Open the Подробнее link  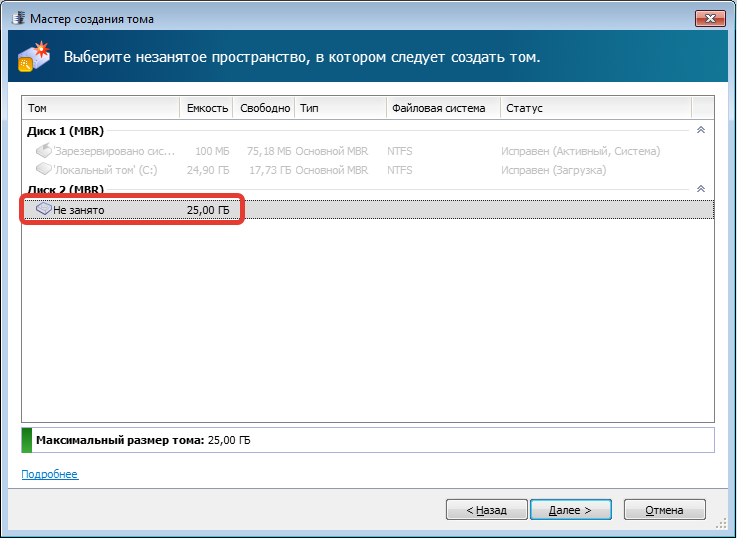tap(50, 474)
